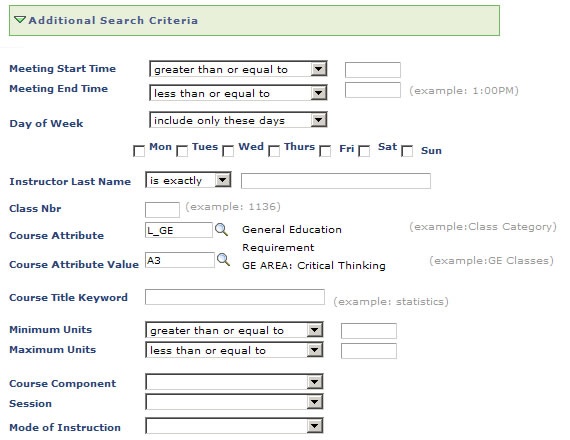Collapse the Additional Search Criteria section
The image size is (570, 440).
20,19
